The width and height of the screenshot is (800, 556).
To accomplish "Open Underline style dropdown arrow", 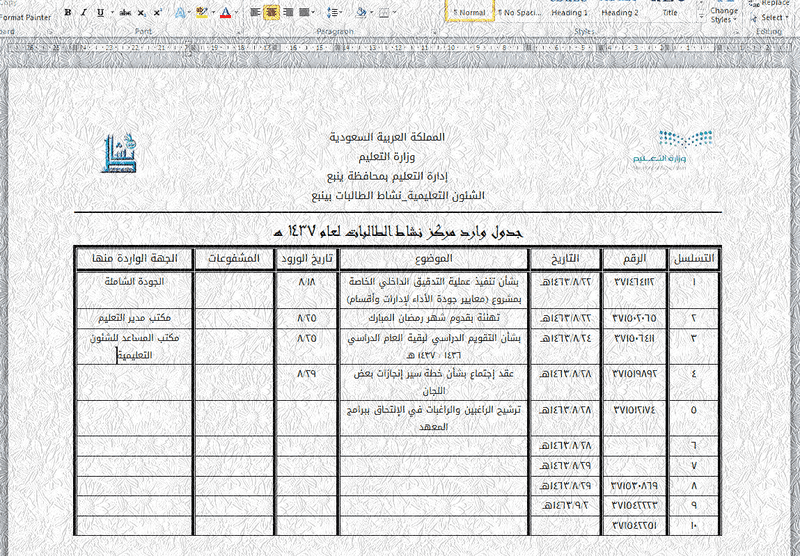I will pyautogui.click(x=111, y=13).
